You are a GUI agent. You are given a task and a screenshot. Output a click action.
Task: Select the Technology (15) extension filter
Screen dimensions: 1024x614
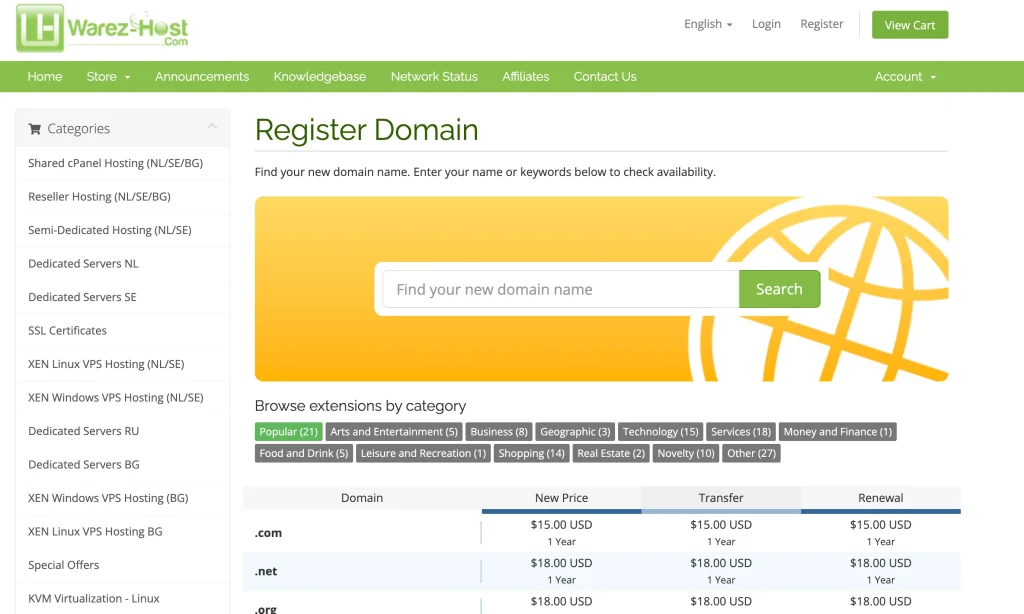coord(660,431)
